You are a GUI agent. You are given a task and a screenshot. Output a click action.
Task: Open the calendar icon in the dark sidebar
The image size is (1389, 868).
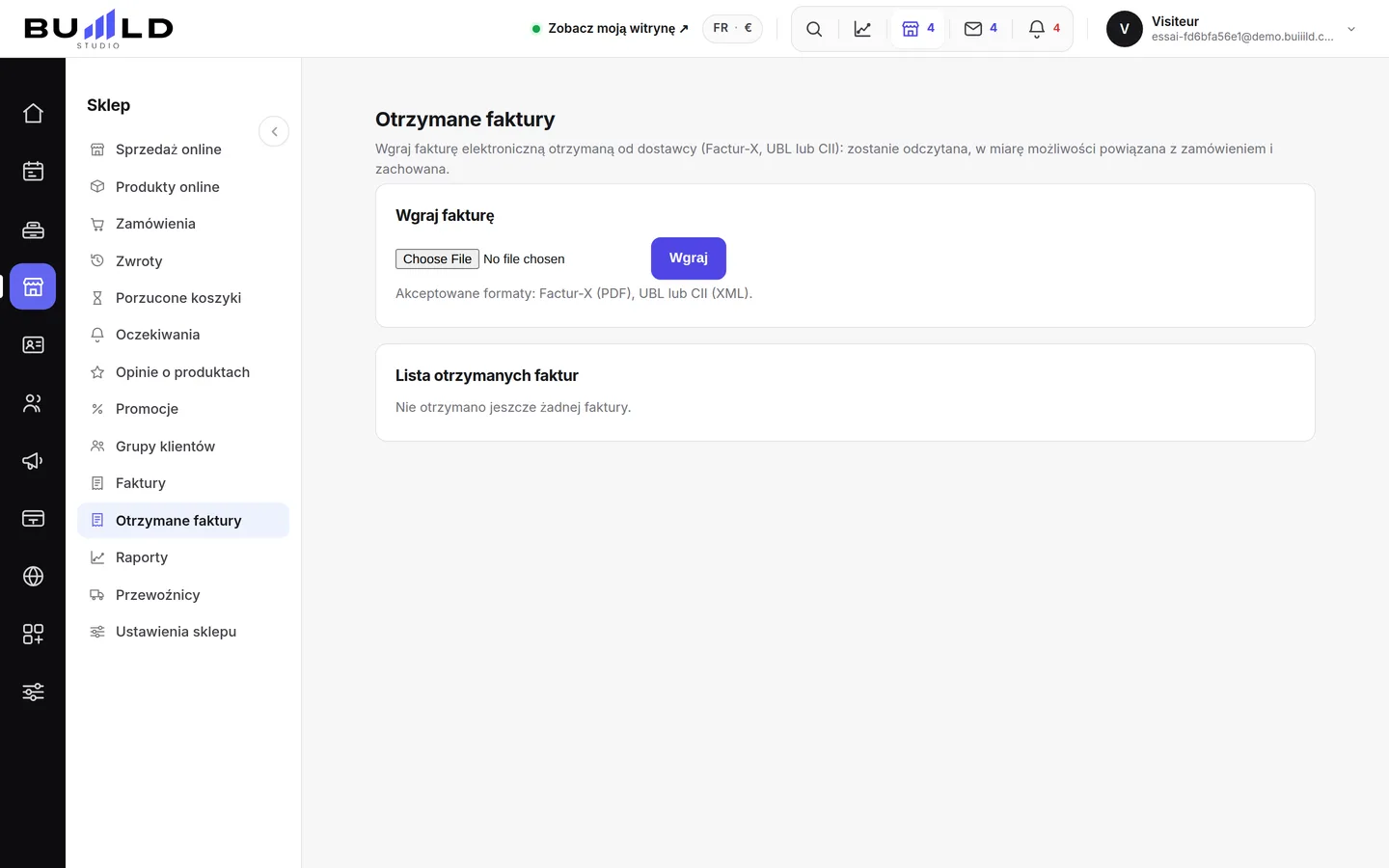[33, 171]
